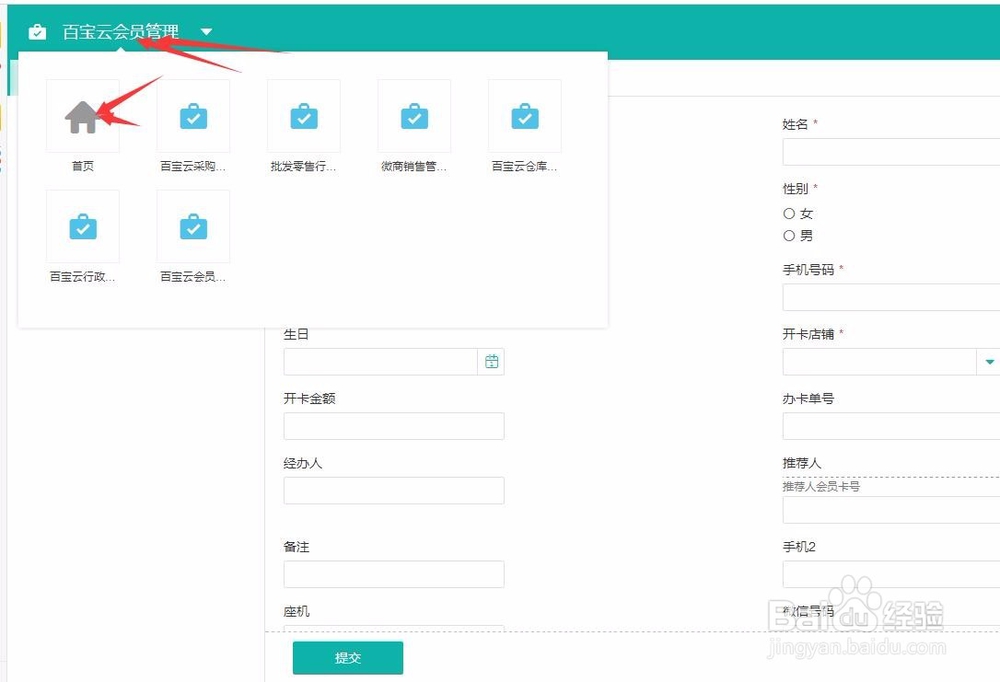1000x682 pixels.
Task: Collapse the app switcher dropdown arrow
Action: [x=206, y=31]
